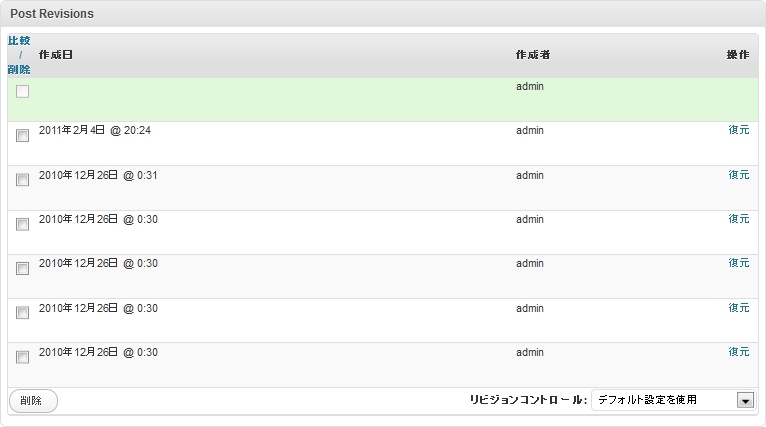Tick the checkbox in the green current-revision row
The image size is (766, 427).
(x=22, y=92)
